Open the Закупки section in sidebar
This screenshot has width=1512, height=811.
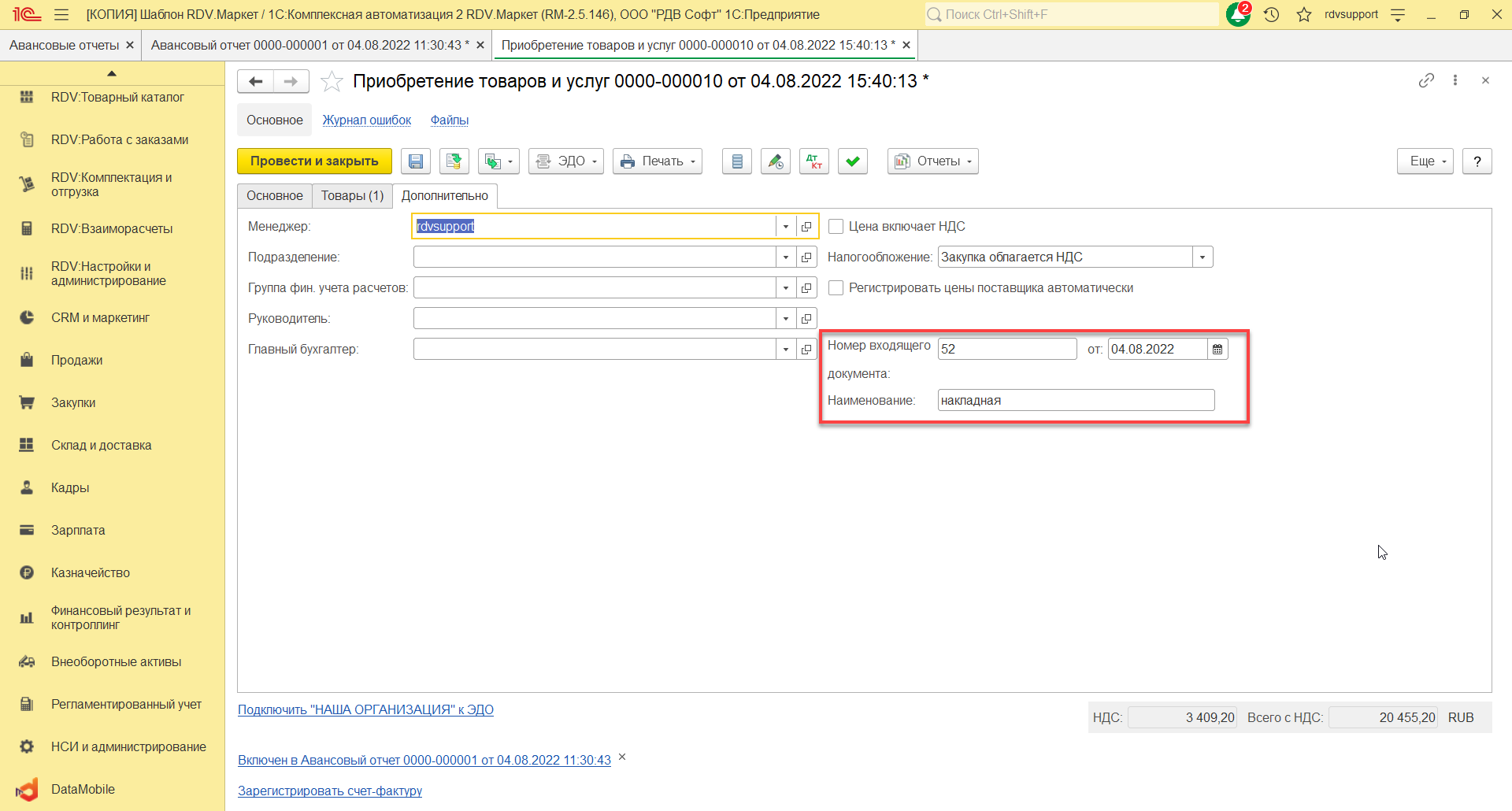point(73,402)
